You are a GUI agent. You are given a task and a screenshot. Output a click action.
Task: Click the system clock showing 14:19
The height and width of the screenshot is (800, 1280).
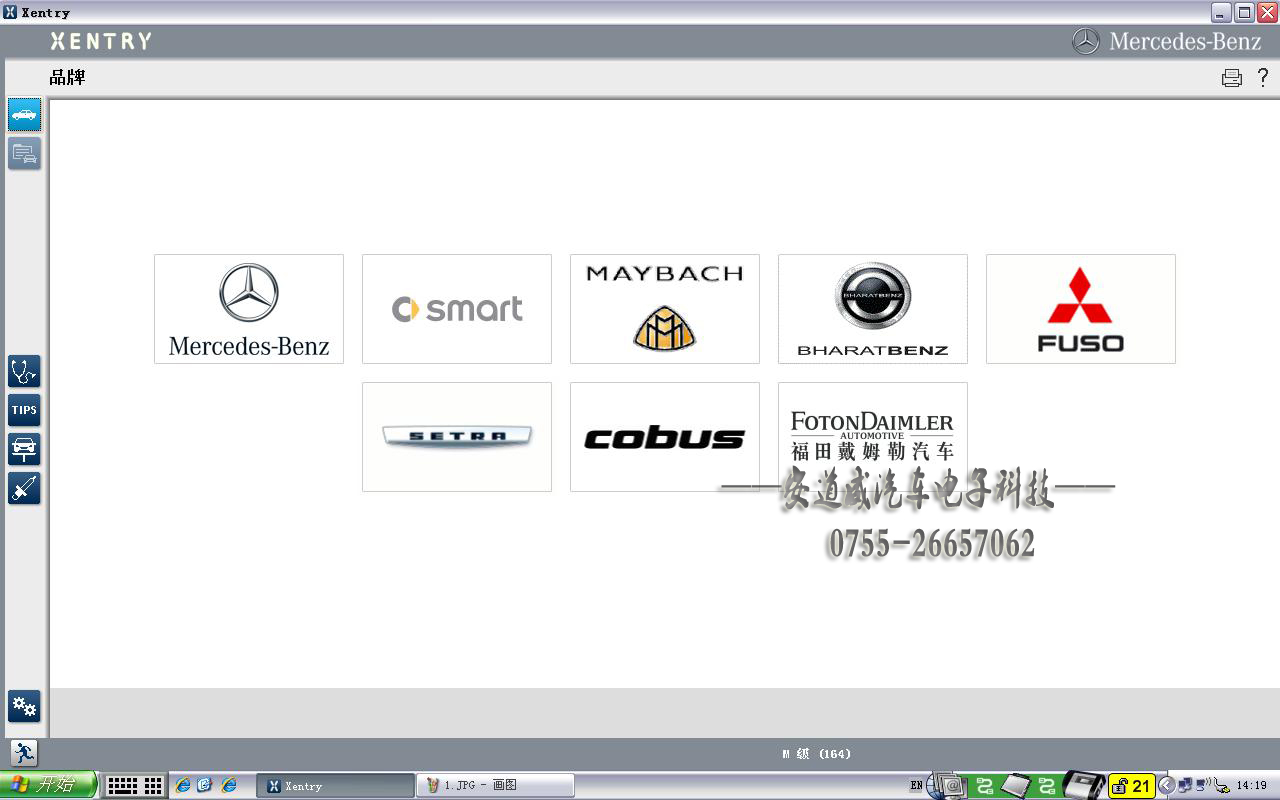(x=1252, y=786)
